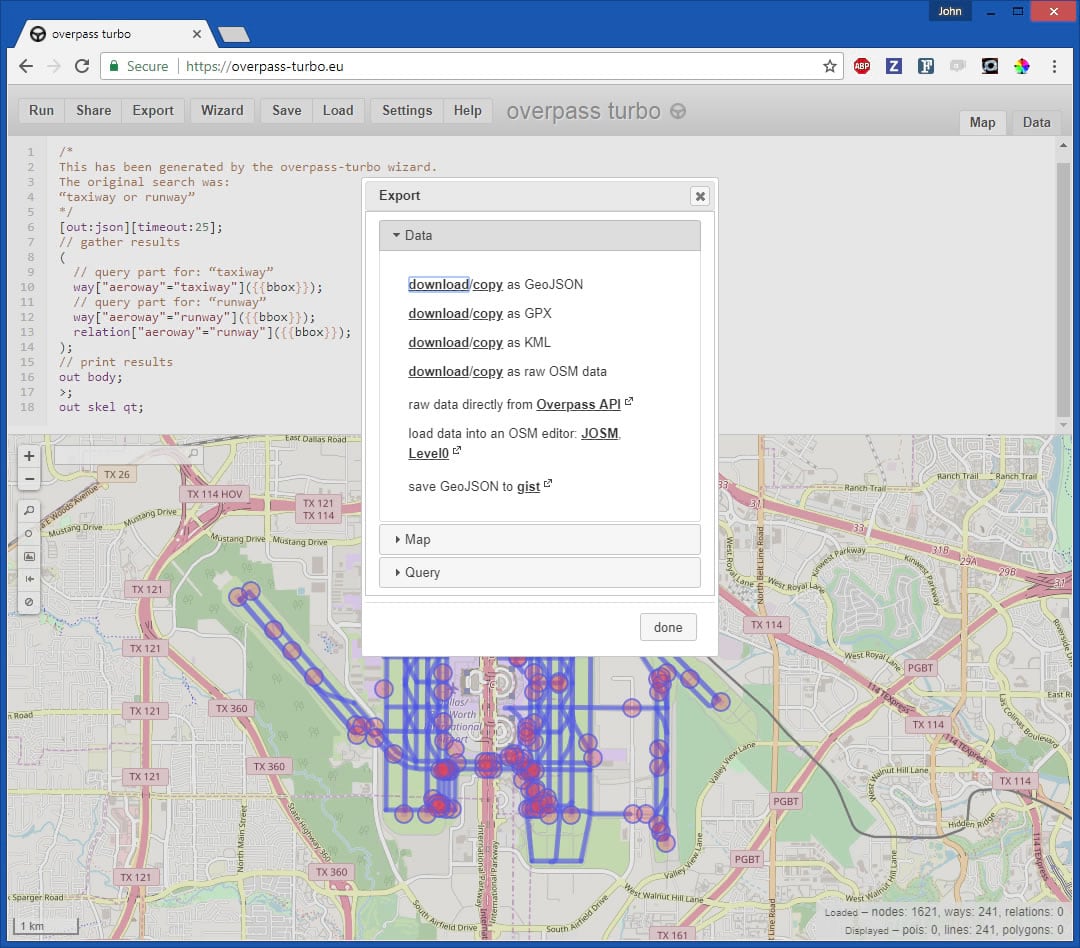Switch to the Data tab
Screen dimensions: 1080x948
click(x=1036, y=122)
